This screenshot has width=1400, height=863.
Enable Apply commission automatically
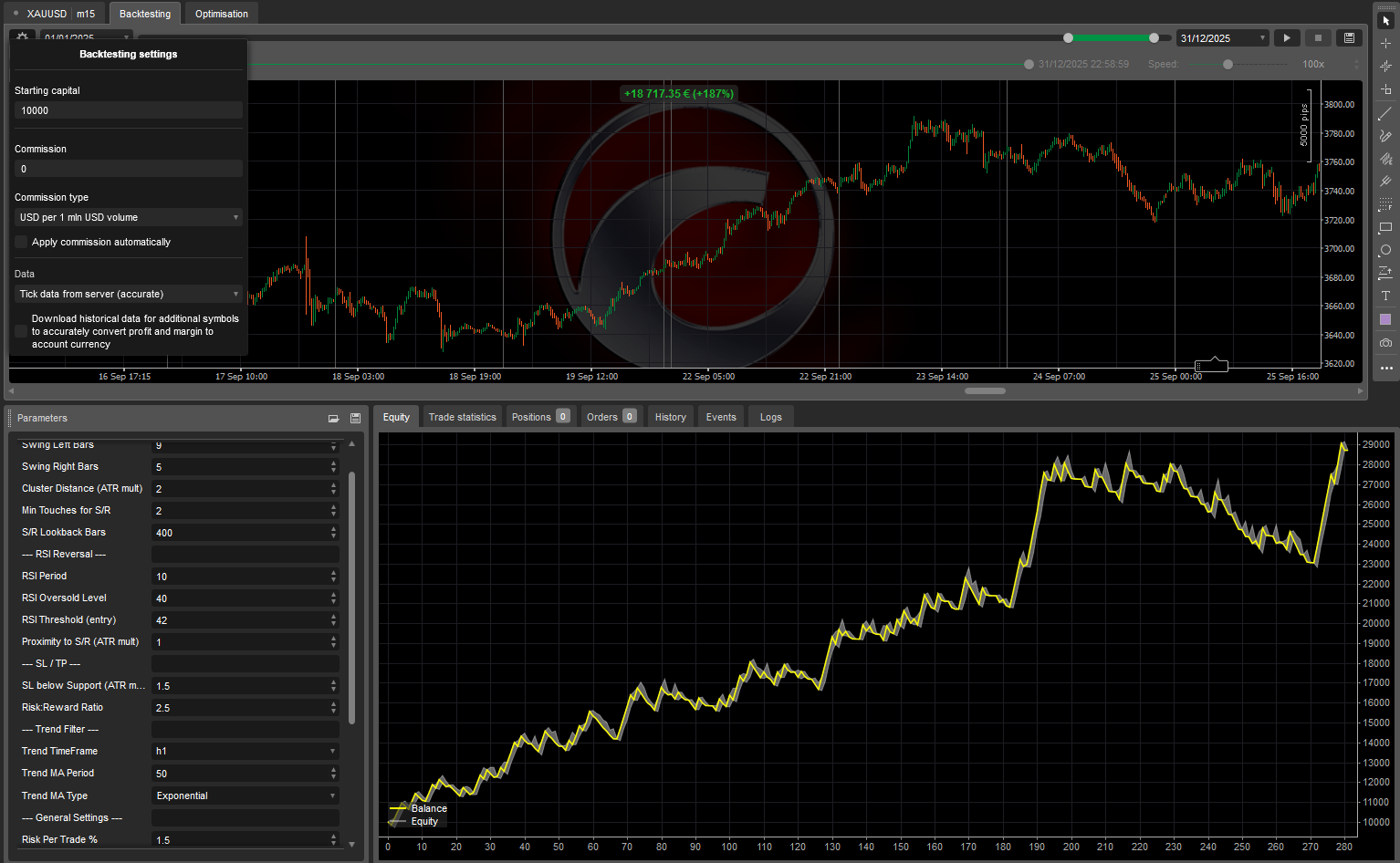(x=20, y=242)
